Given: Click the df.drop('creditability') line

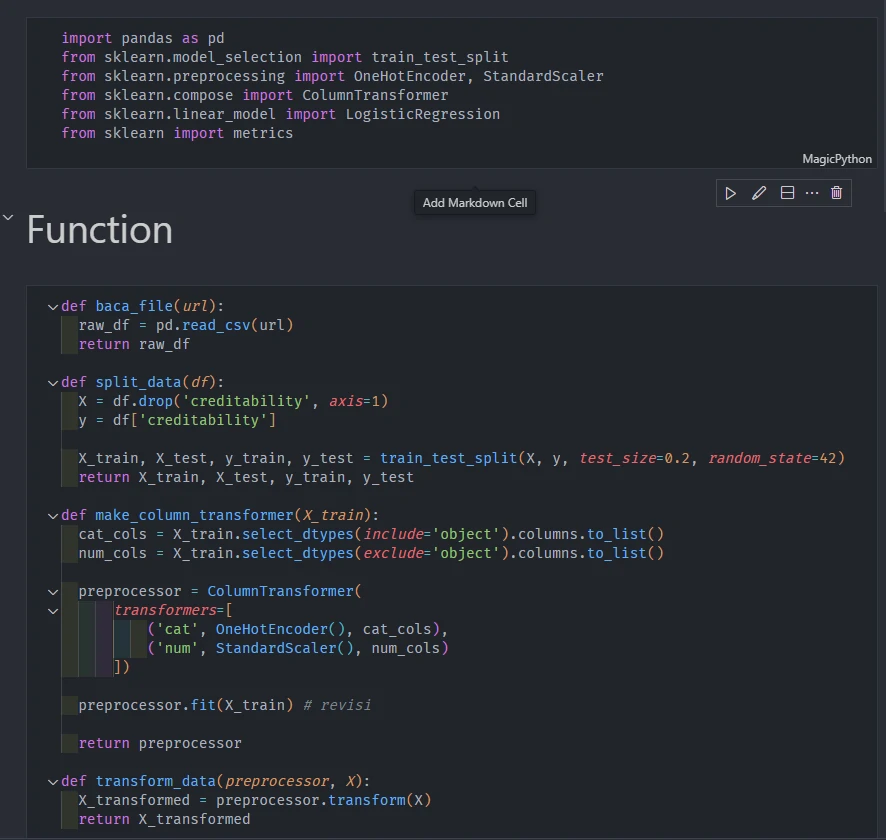Looking at the screenshot, I should pyautogui.click(x=233, y=402).
